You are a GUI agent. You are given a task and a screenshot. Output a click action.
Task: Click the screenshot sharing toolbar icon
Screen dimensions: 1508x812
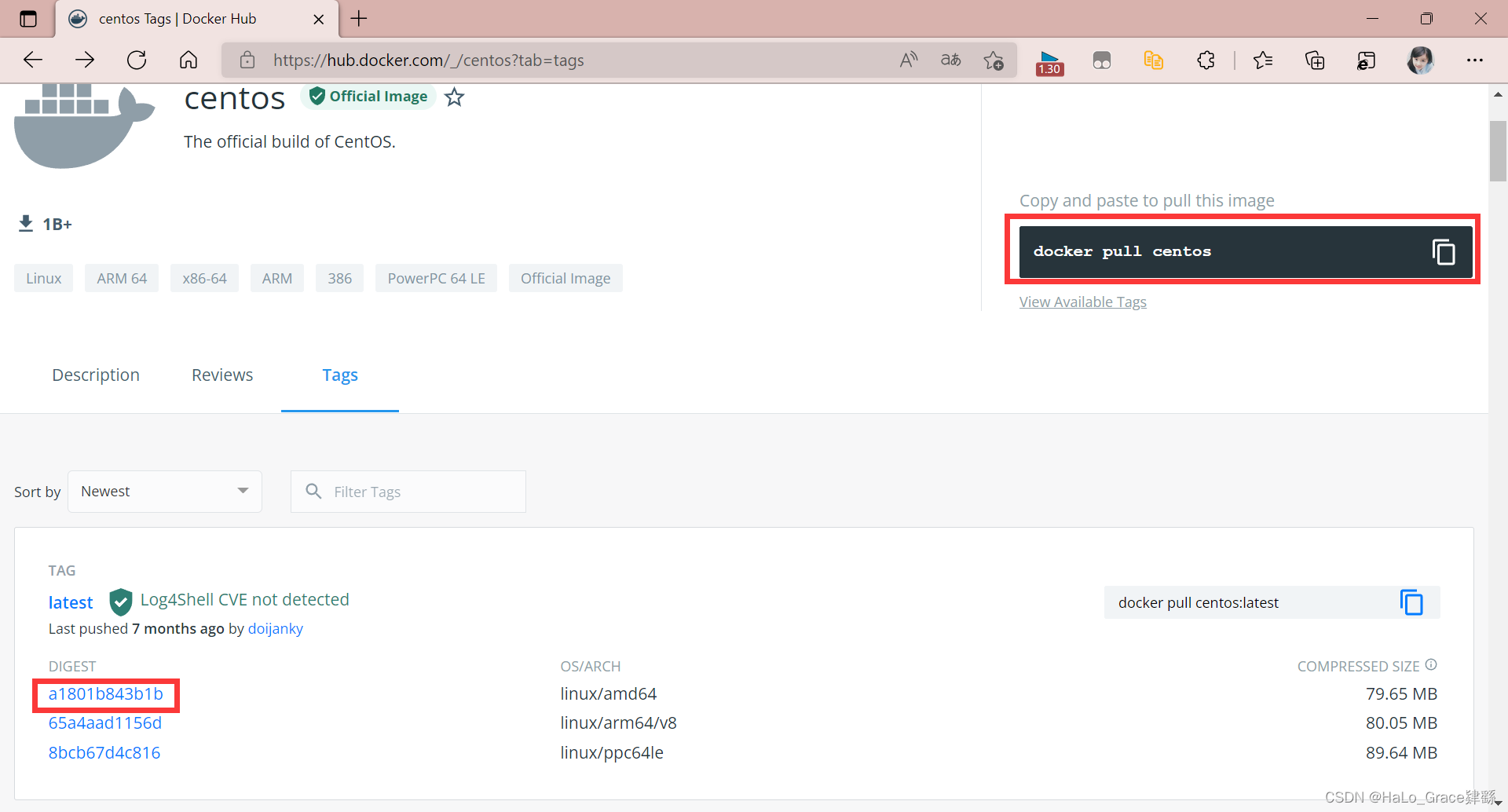point(1367,60)
